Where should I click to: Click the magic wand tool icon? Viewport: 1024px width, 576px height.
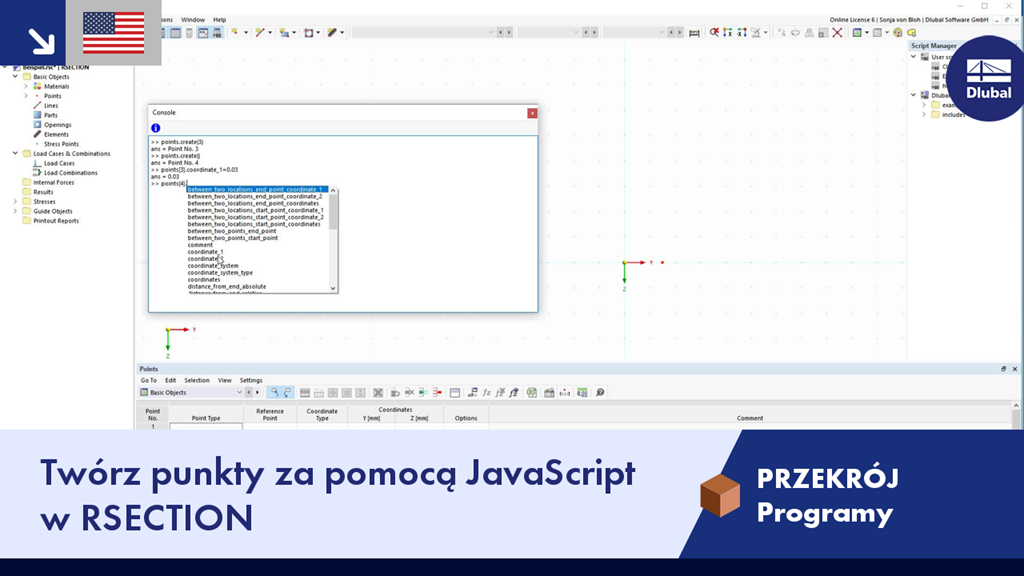[332, 33]
